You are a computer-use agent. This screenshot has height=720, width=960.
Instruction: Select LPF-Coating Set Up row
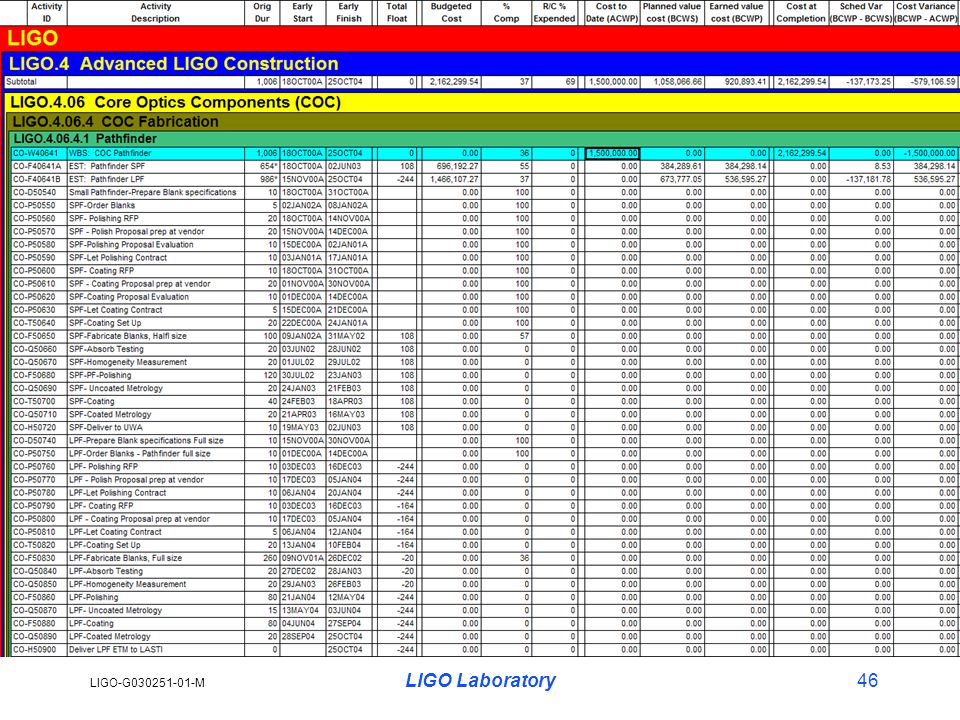[486, 545]
